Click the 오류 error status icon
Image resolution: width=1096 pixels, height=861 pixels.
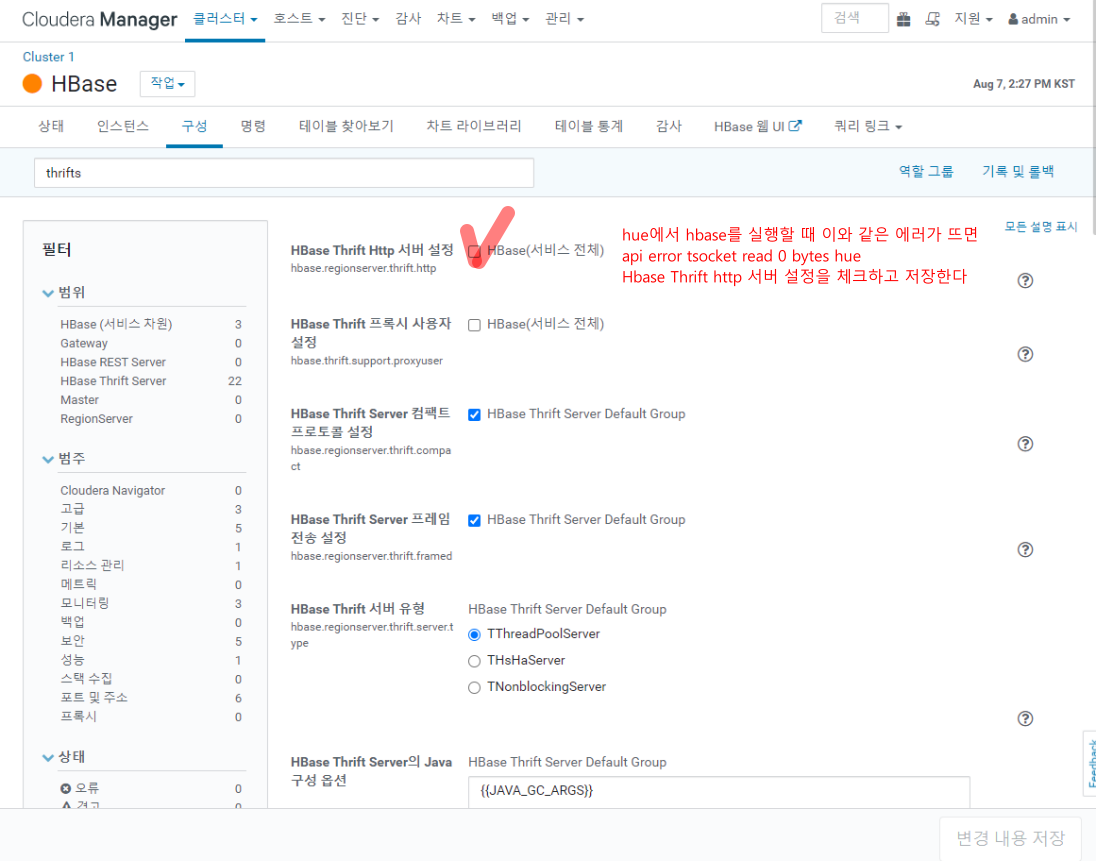point(66,788)
